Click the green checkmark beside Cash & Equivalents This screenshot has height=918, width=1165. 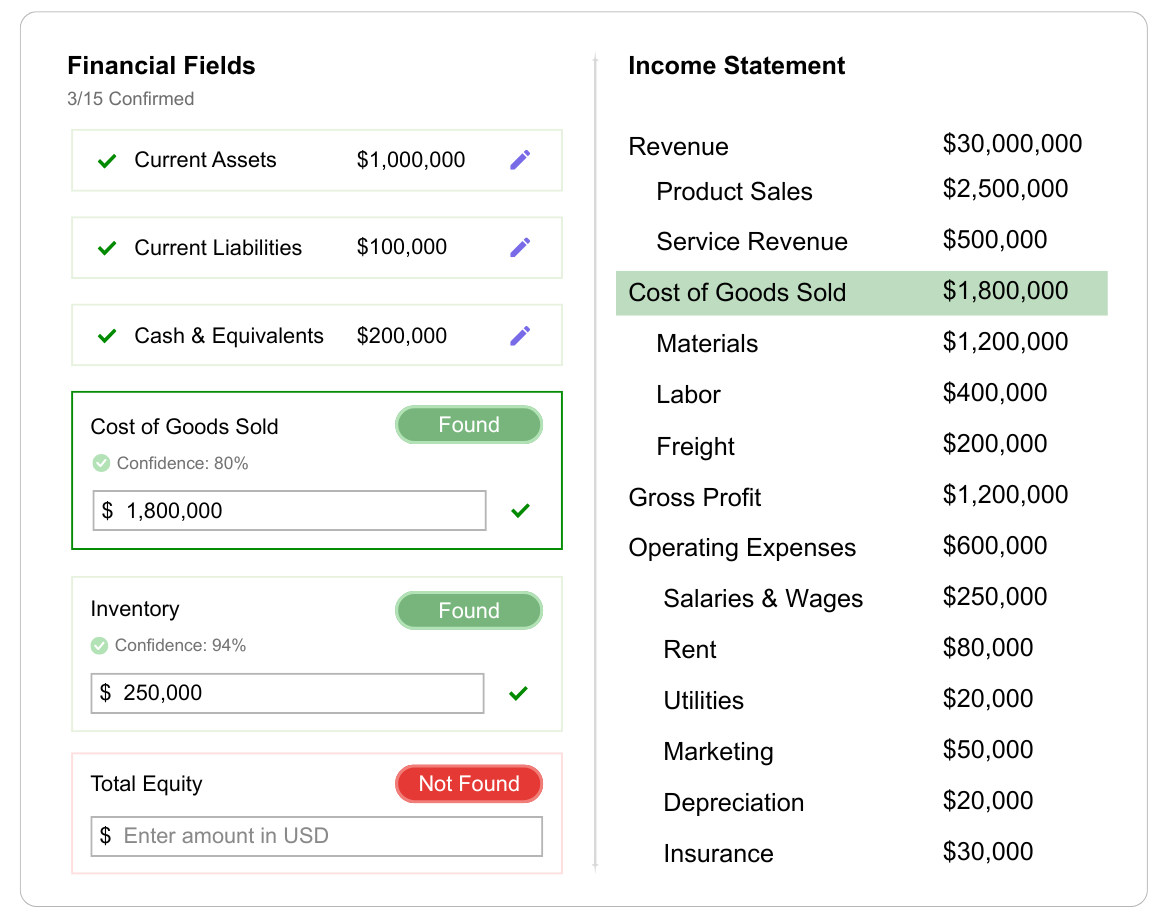(107, 337)
